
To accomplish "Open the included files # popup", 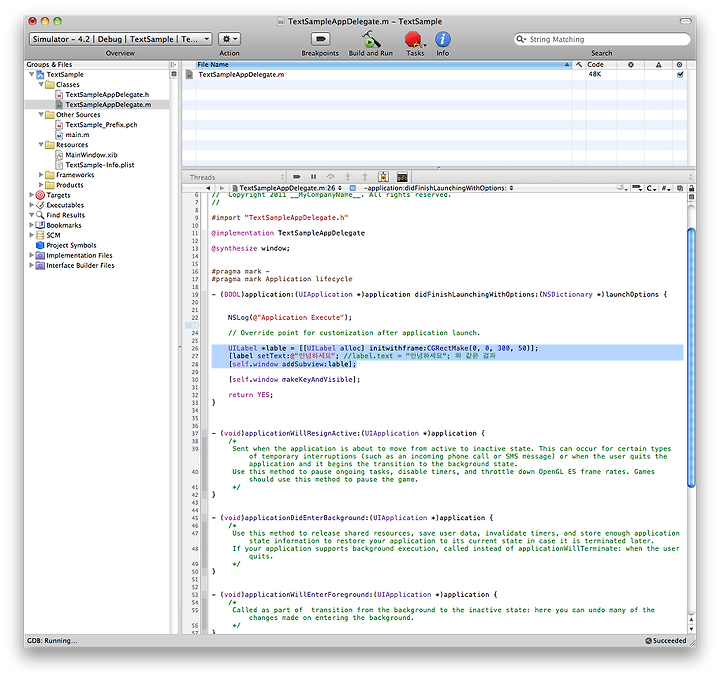I will pos(666,188).
